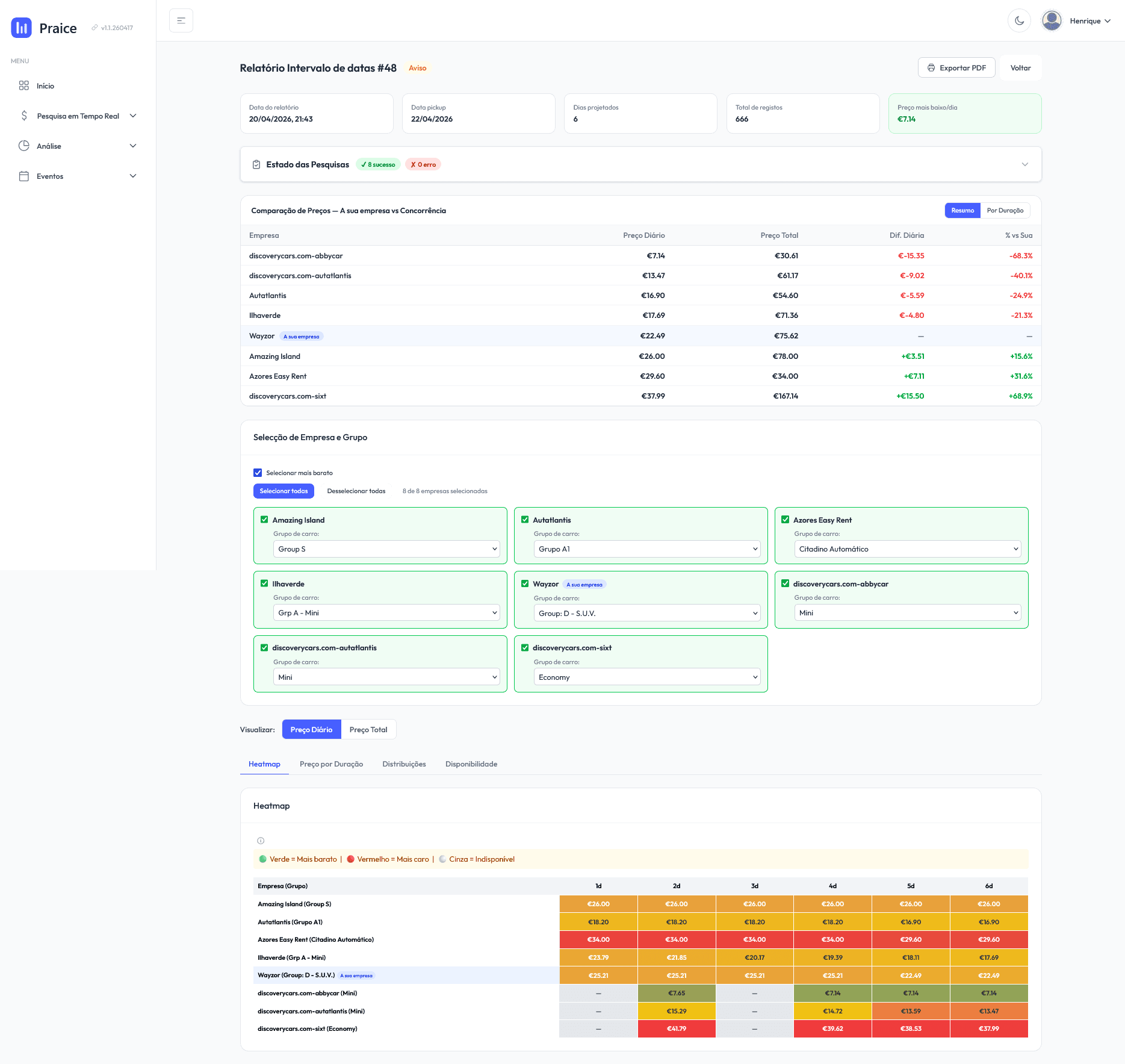Open the Autatlantis Grupo A1 dropdown
Screen dimensions: 1125x1064
tap(647, 549)
